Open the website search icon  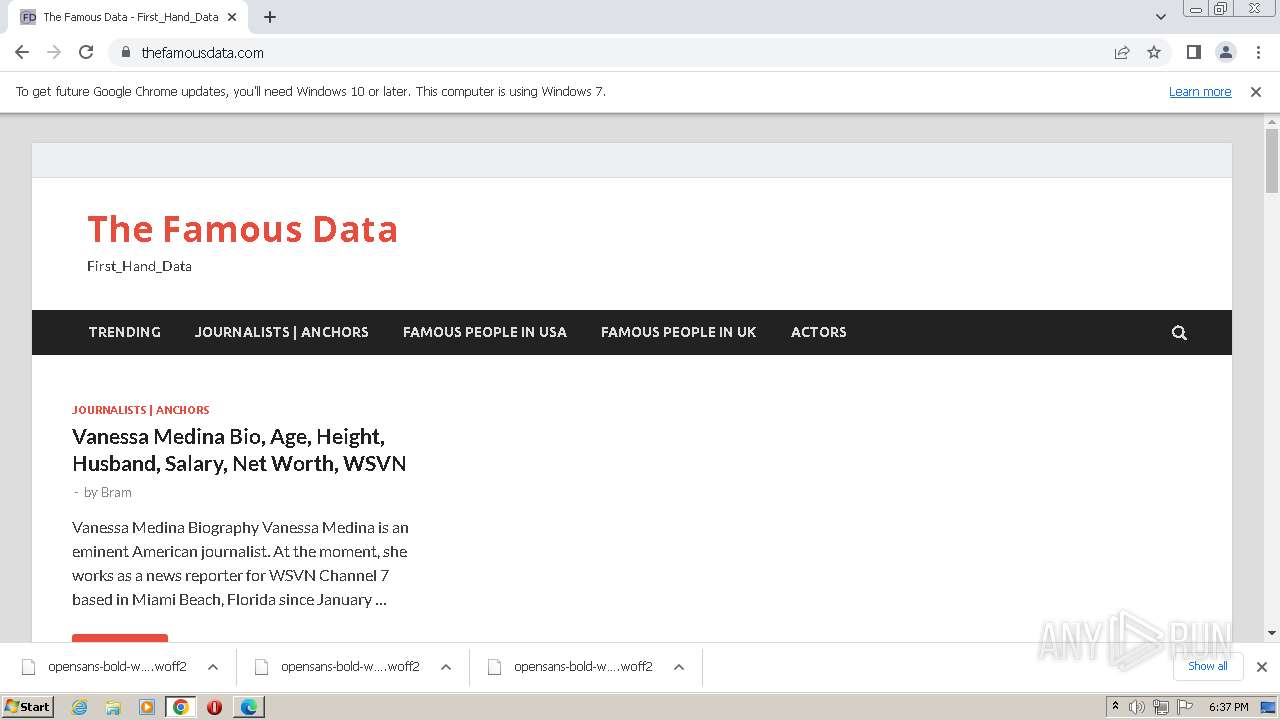coord(1179,333)
